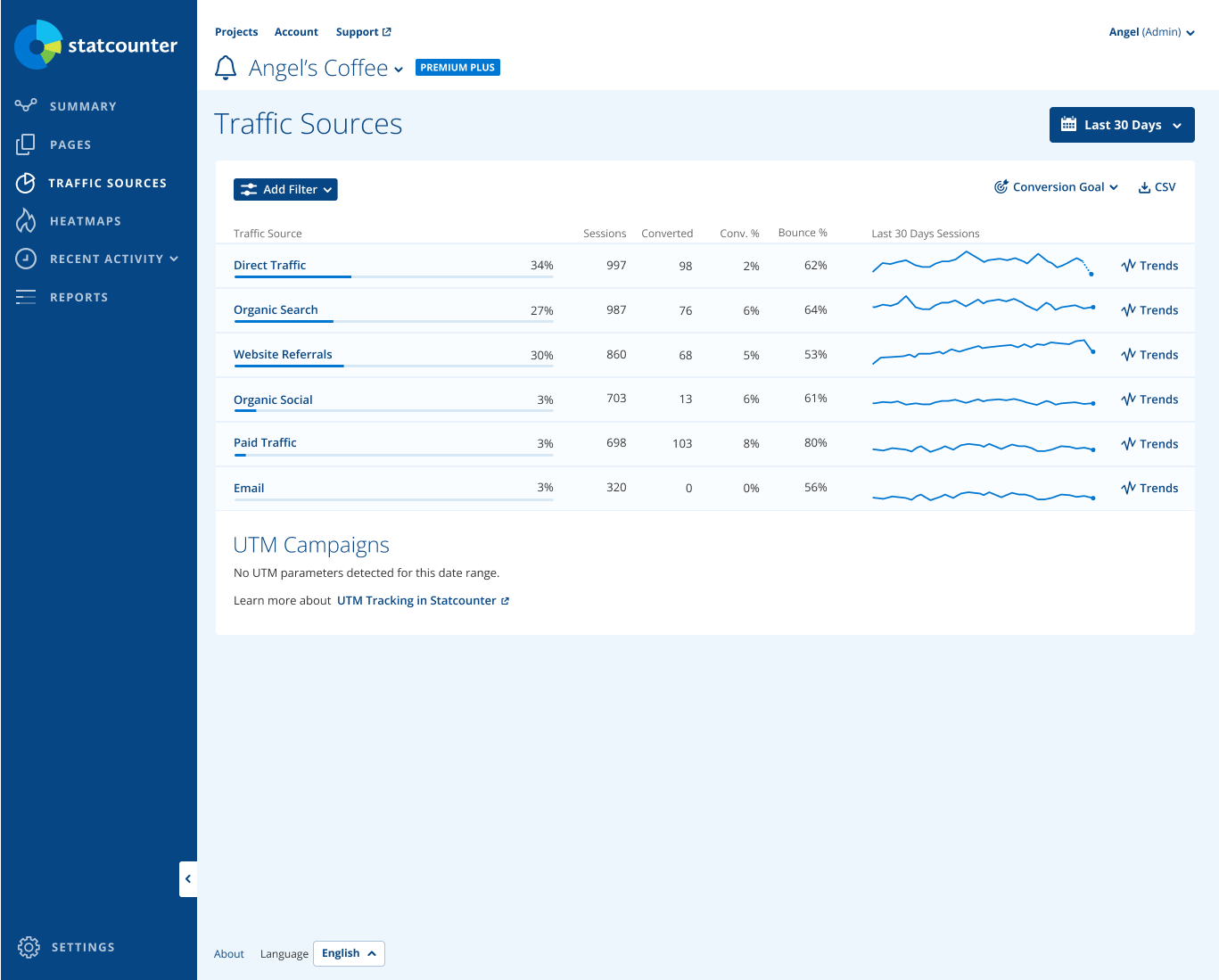Click Website Referrals sessions sparkline
1219x980 pixels.
coord(983,351)
